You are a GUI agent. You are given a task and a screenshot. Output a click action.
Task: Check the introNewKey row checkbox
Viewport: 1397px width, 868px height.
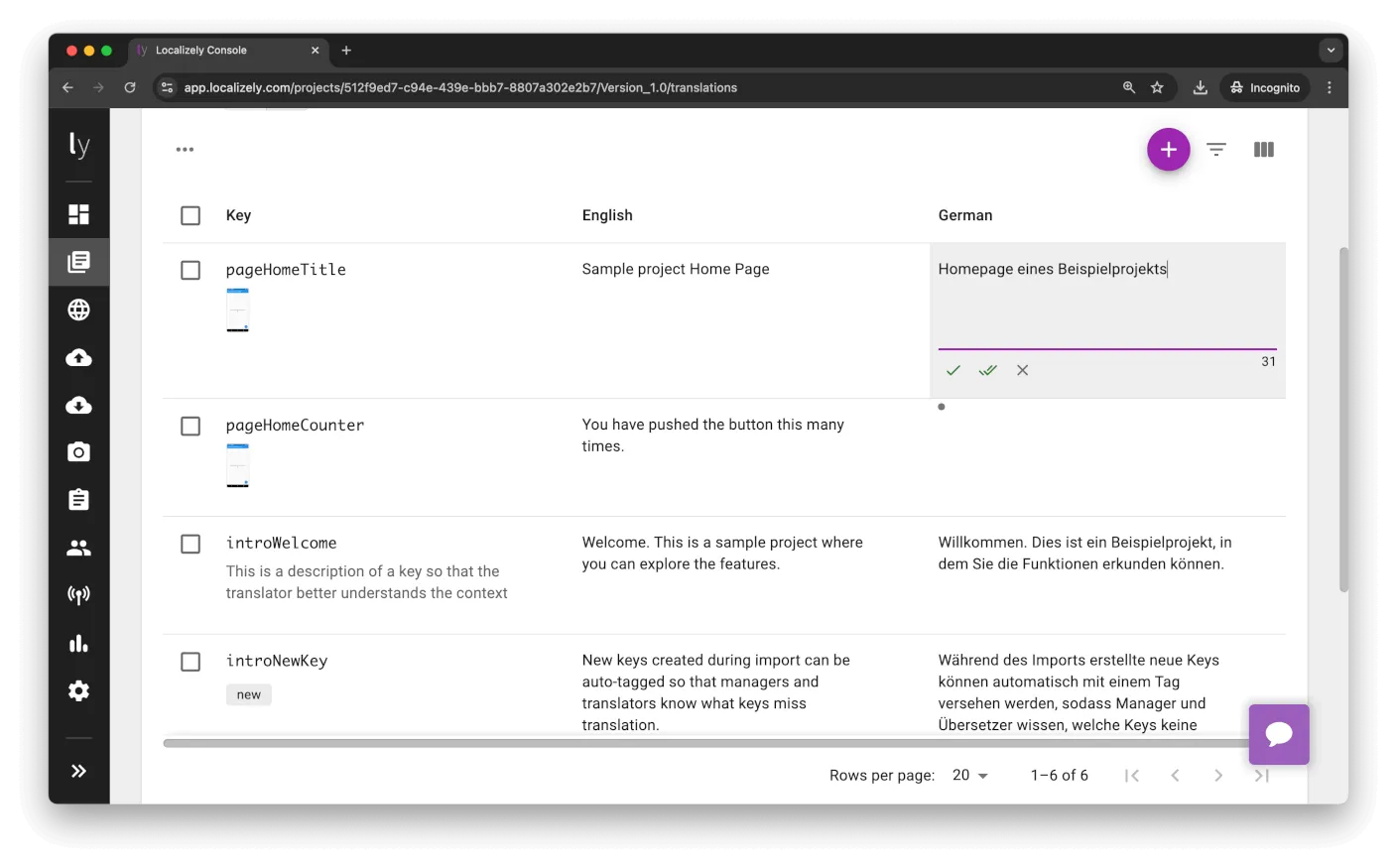pyautogui.click(x=190, y=662)
